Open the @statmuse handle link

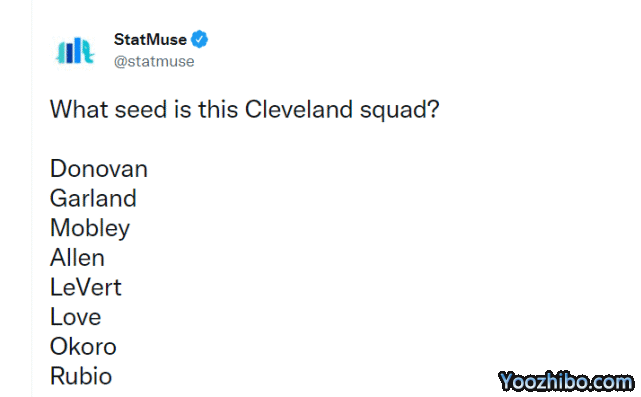(x=154, y=62)
